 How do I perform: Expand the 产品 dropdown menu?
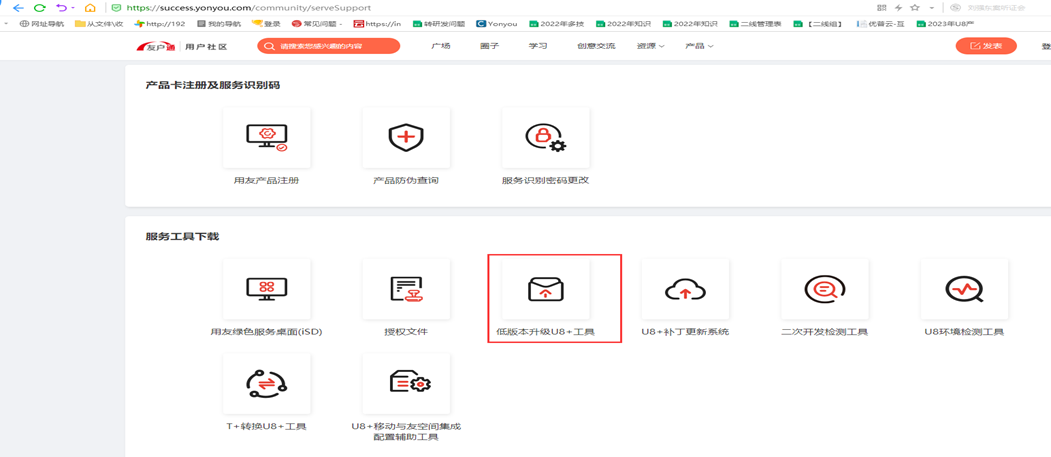(x=699, y=46)
